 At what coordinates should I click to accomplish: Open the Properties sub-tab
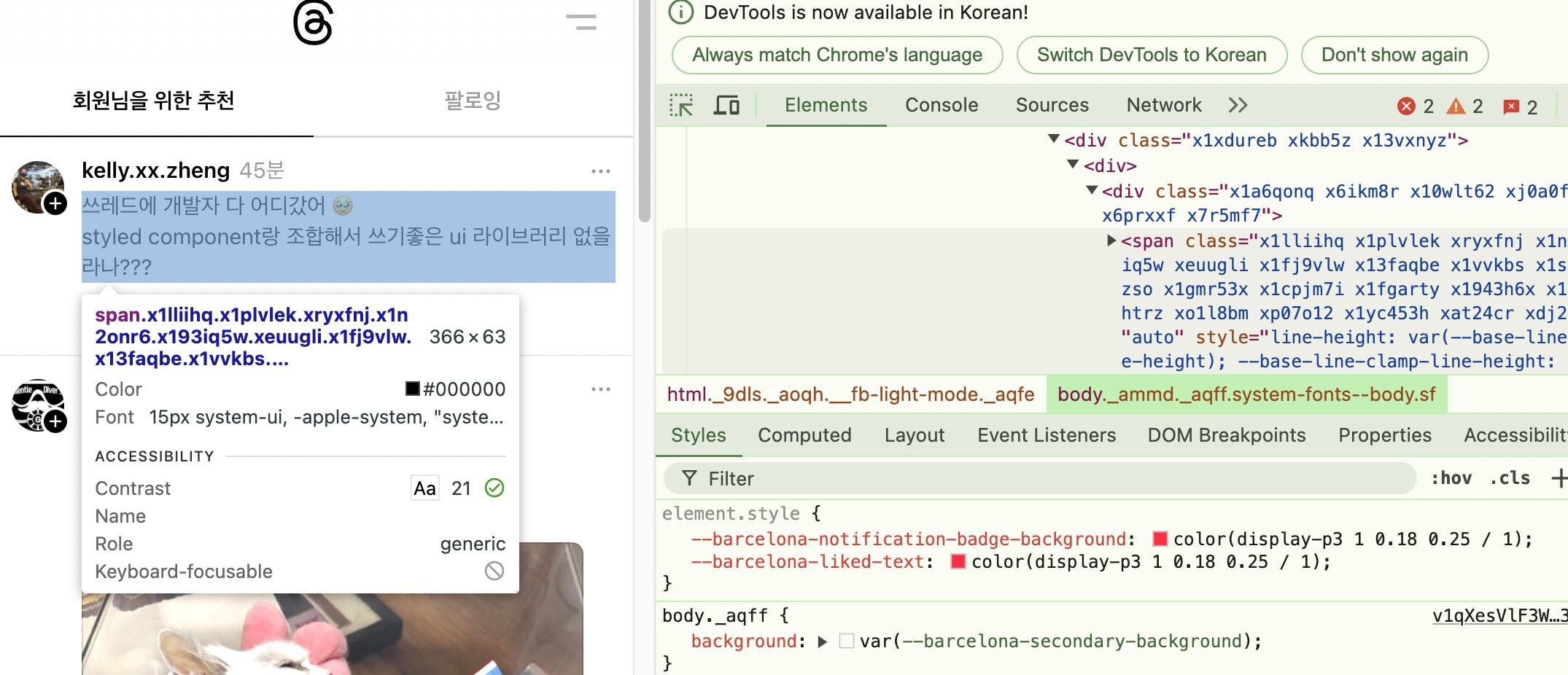click(x=1385, y=435)
